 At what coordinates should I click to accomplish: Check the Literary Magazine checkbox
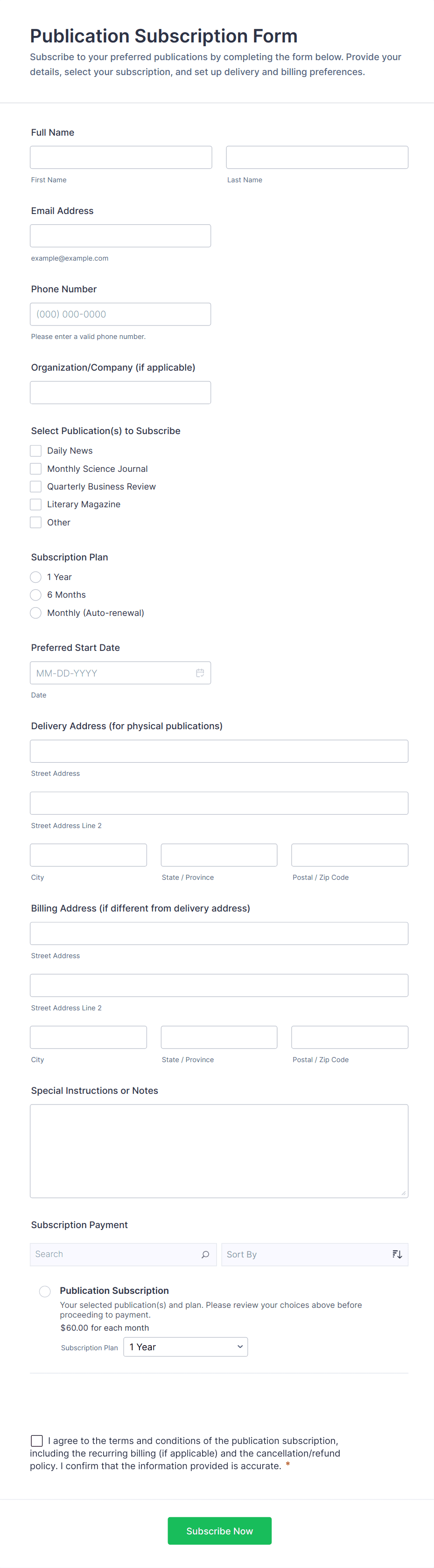pos(36,504)
